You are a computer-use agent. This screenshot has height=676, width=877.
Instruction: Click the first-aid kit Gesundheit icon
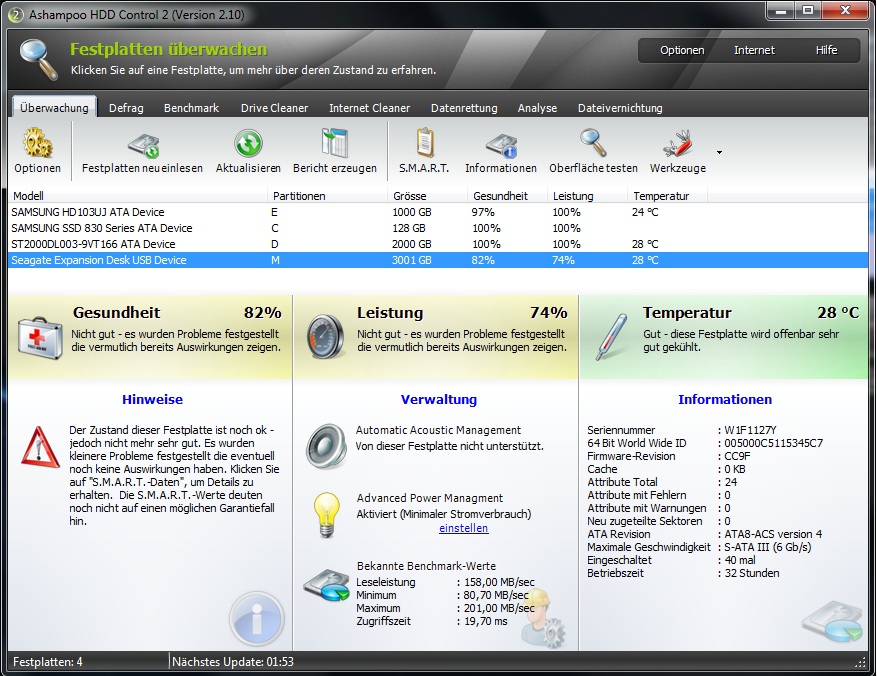click(x=39, y=337)
